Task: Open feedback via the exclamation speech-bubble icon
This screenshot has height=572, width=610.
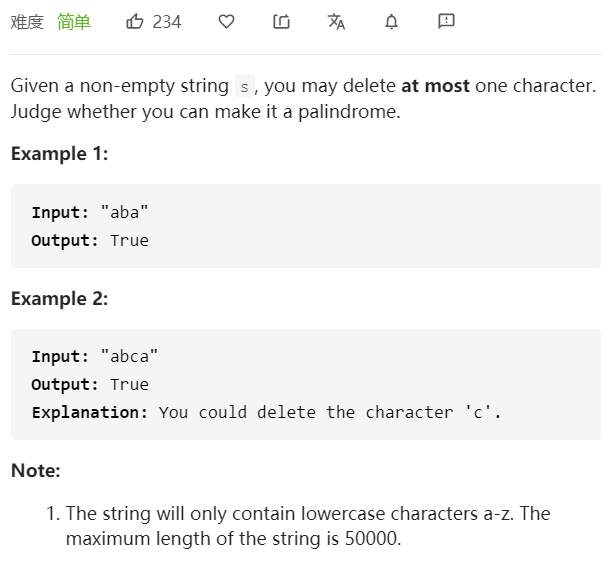Action: 446,21
